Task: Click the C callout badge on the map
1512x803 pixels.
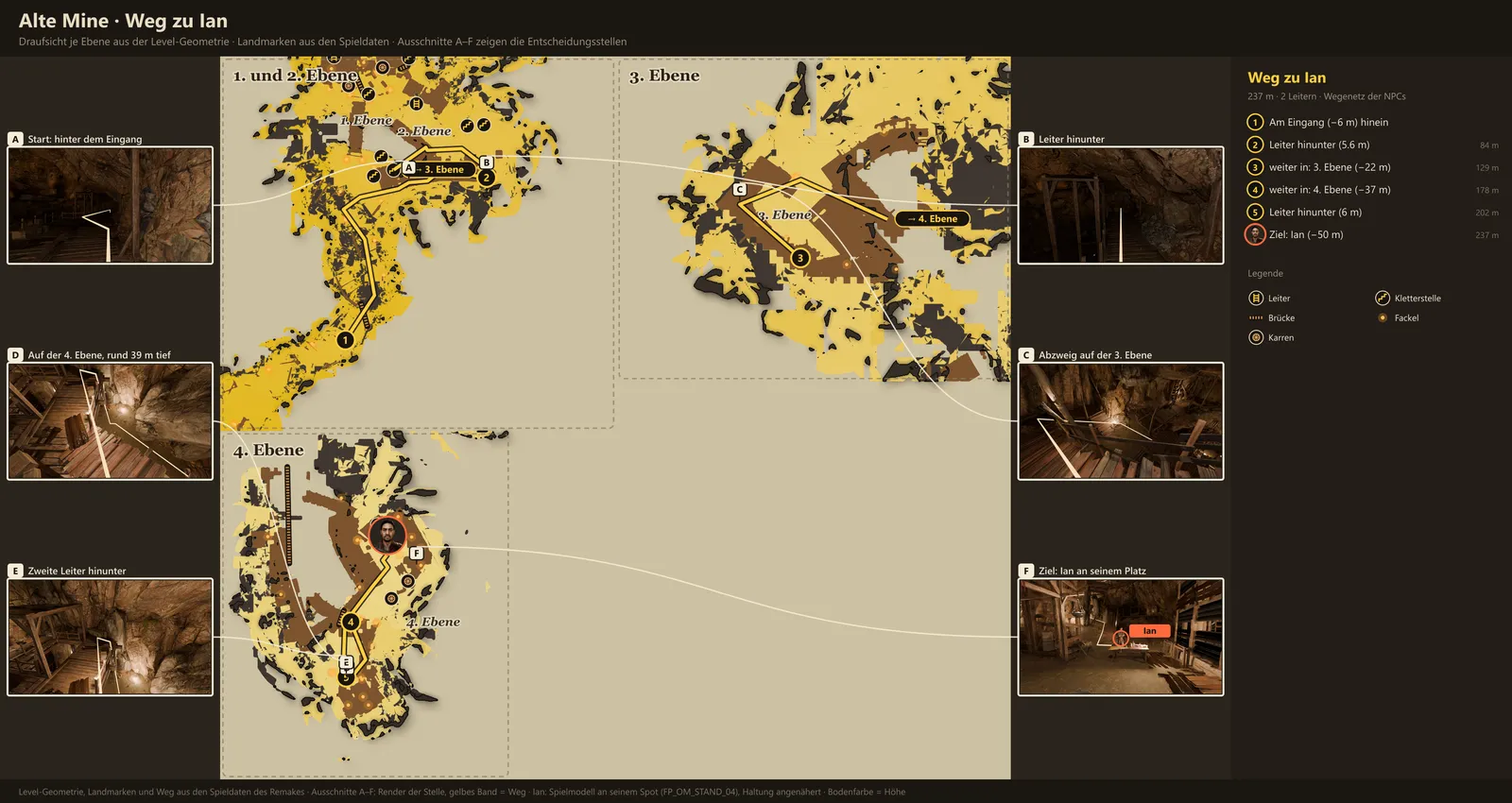Action: point(740,190)
